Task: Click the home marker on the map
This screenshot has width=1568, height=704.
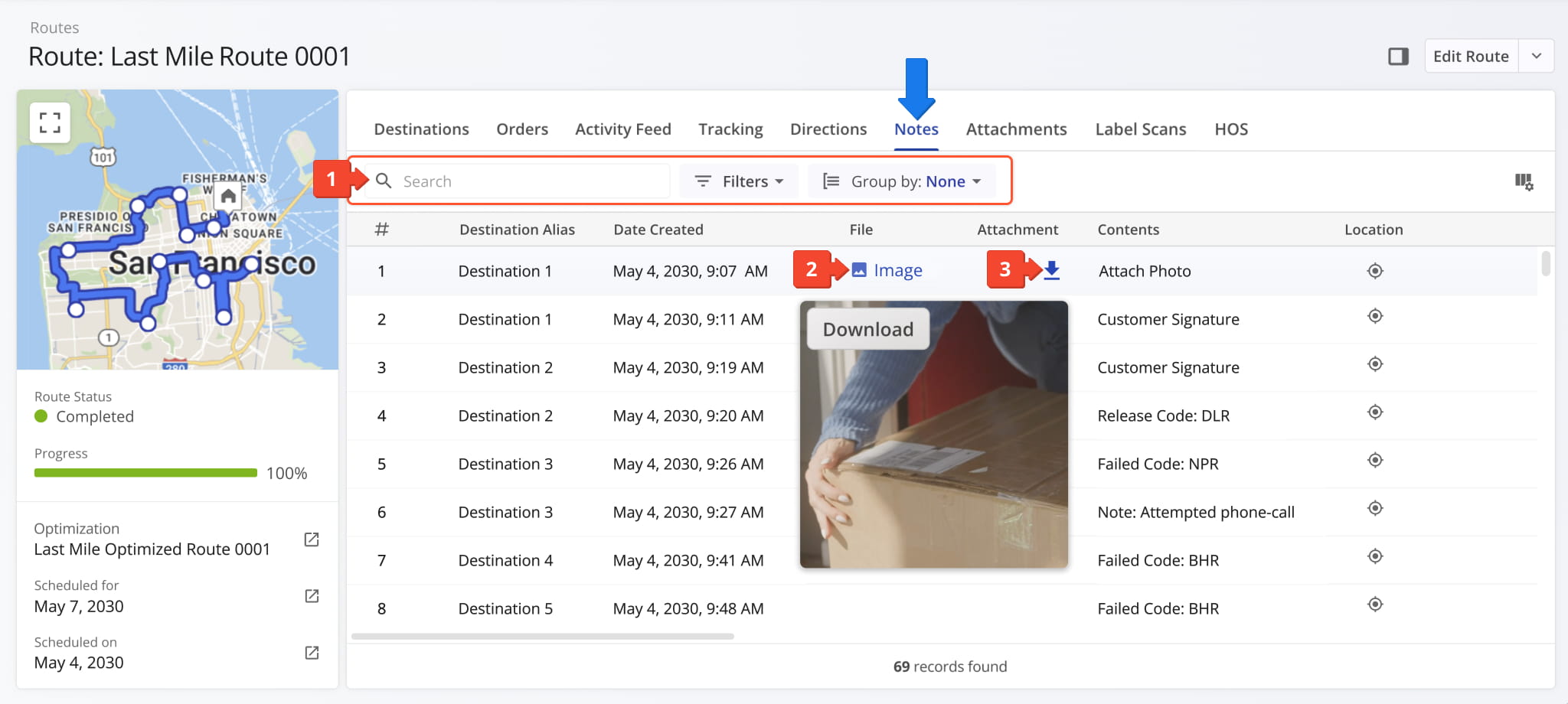Action: point(228,197)
